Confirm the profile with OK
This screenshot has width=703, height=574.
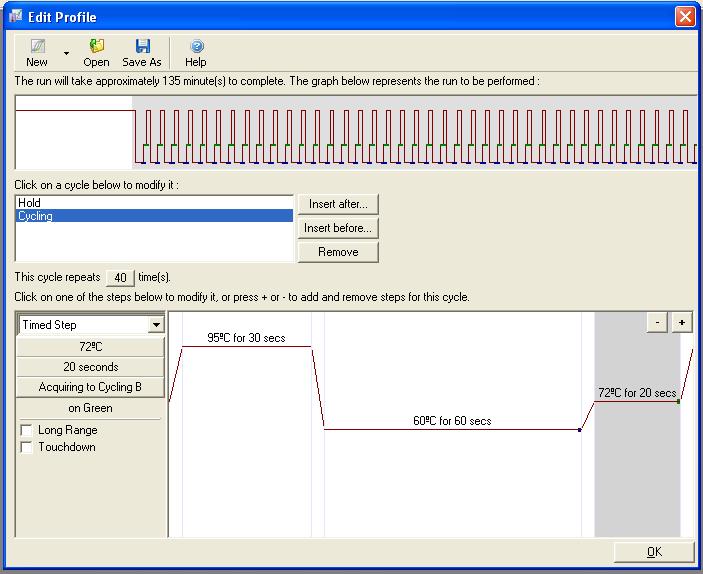point(654,552)
